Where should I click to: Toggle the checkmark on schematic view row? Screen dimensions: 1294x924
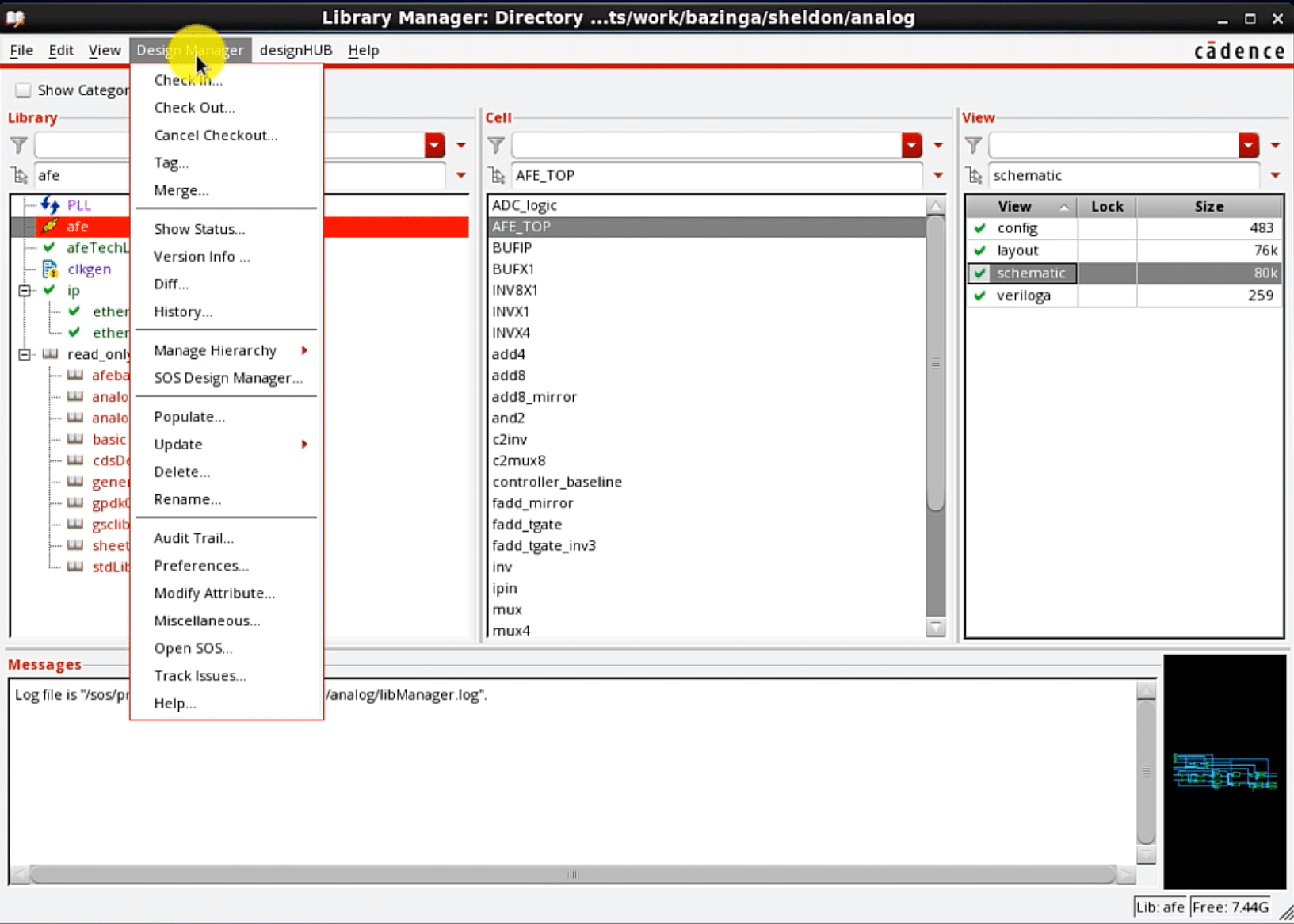click(x=980, y=273)
